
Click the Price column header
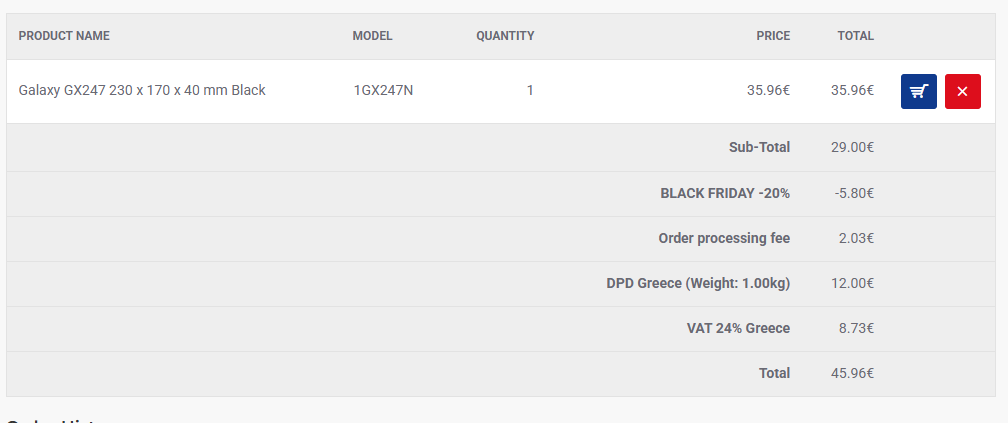point(773,36)
